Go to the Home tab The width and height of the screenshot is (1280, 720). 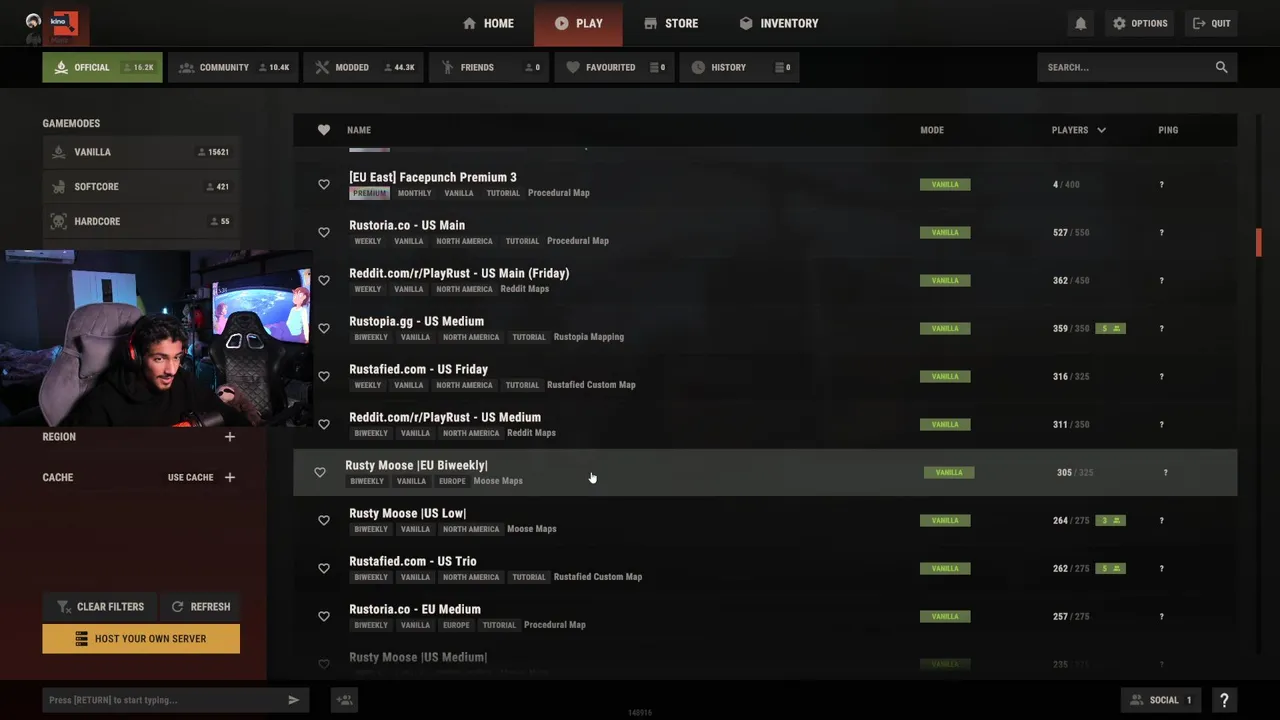coord(488,23)
